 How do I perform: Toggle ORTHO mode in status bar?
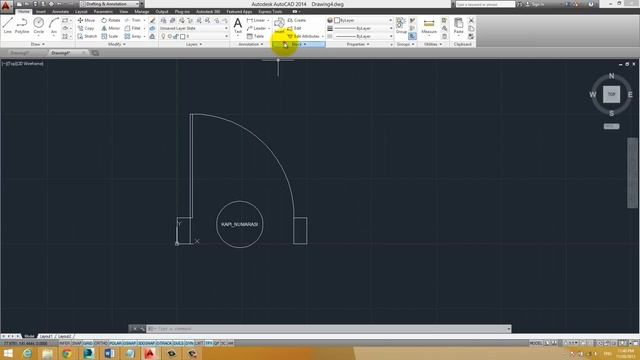pyautogui.click(x=100, y=344)
